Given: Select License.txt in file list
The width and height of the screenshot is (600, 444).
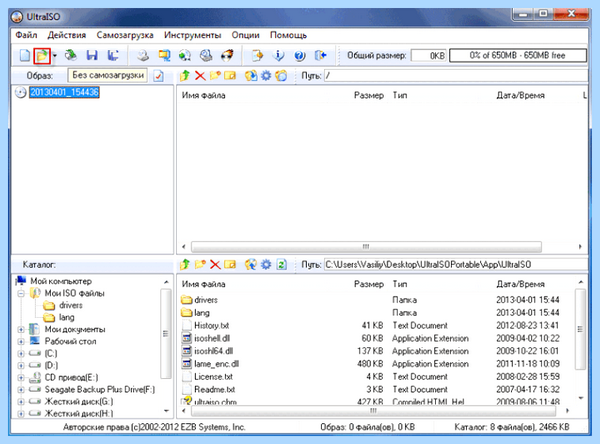Looking at the screenshot, I should pyautogui.click(x=213, y=377).
